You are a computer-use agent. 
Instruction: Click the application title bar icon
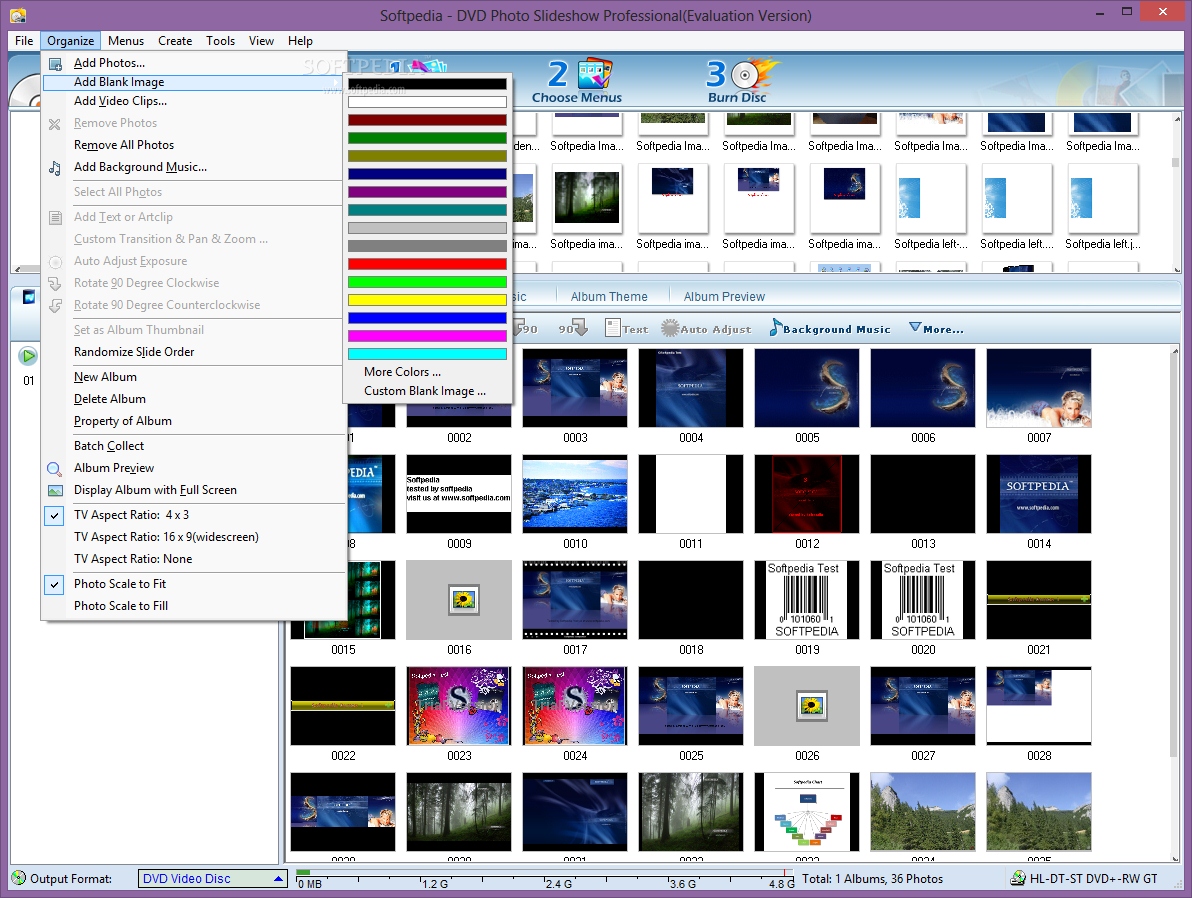pyautogui.click(x=17, y=15)
